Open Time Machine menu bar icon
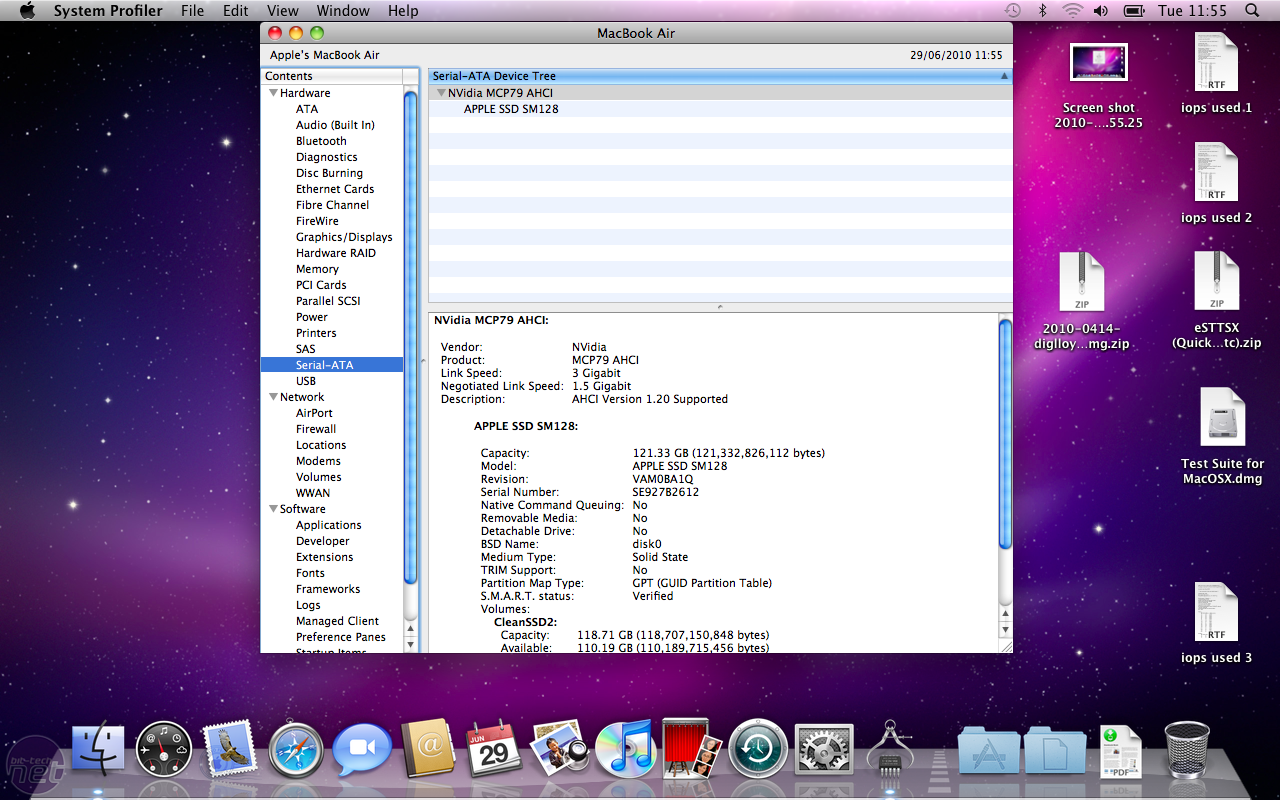This screenshot has height=800, width=1280. 1013,11
